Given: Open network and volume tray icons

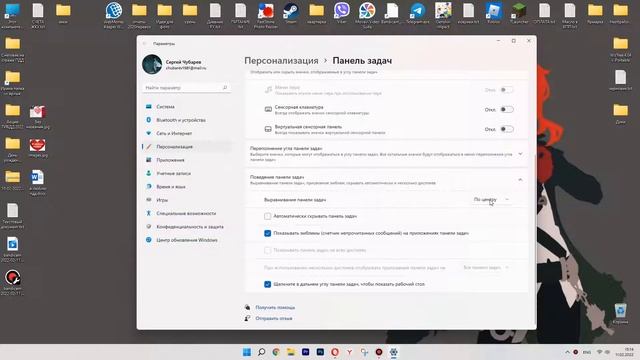Looking at the screenshot, I should pyautogui.click(x=603, y=352).
